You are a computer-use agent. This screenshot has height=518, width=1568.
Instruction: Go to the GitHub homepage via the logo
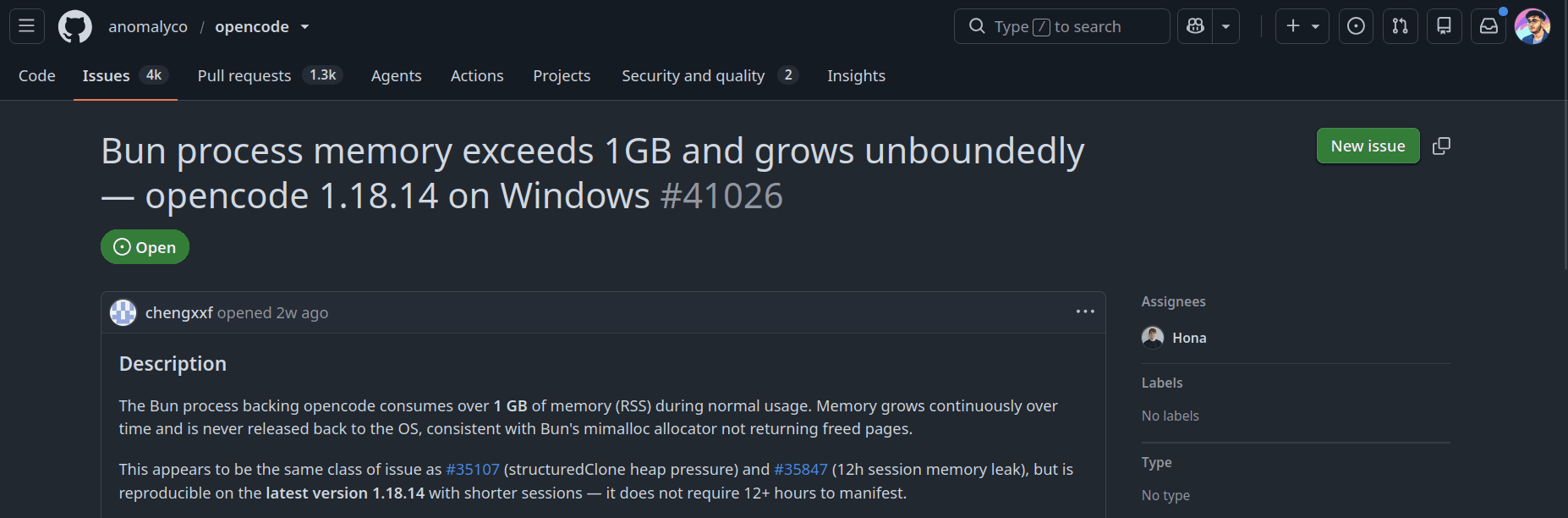(x=75, y=26)
